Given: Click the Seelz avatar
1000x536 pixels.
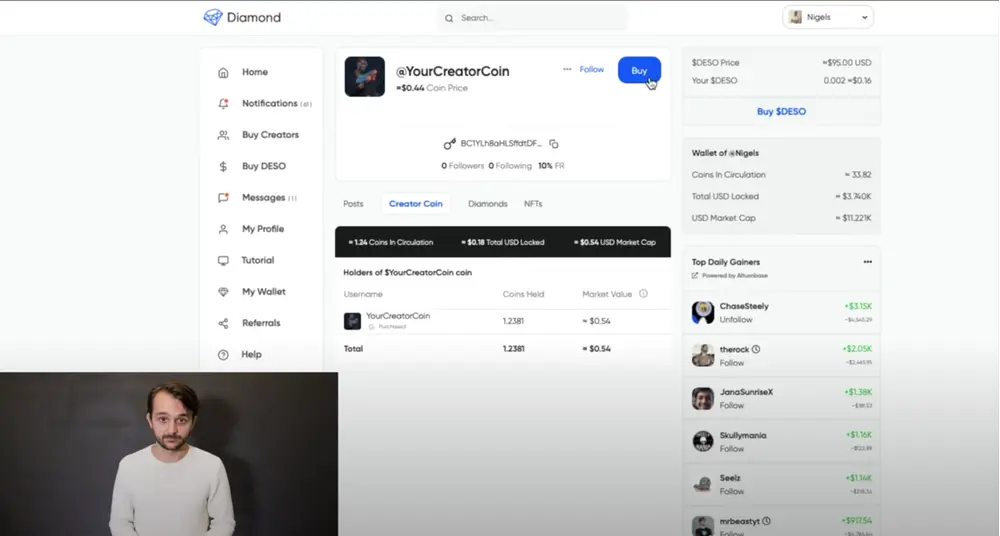Looking at the screenshot, I should pos(703,484).
